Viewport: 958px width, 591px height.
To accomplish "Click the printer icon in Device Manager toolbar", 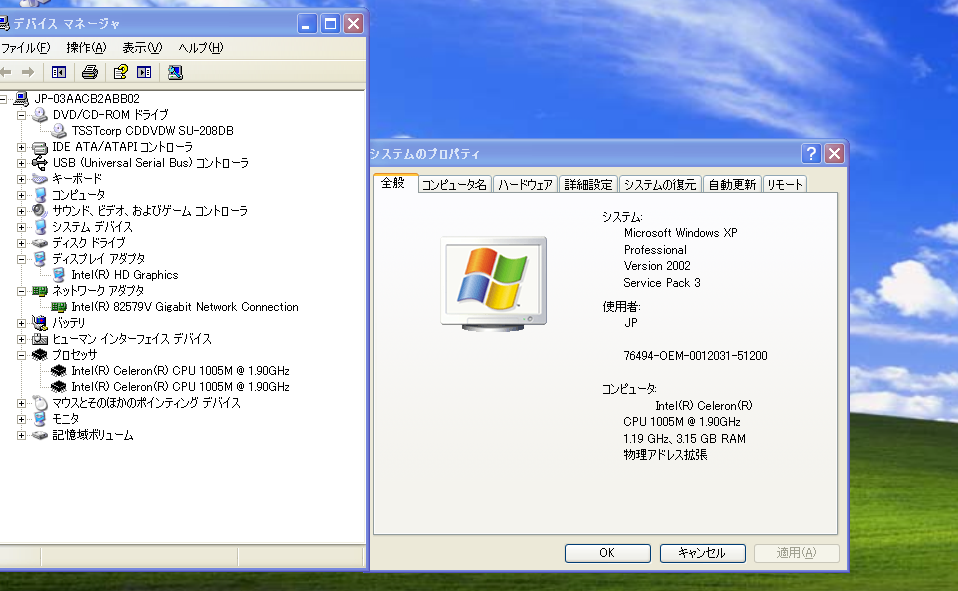I will pyautogui.click(x=90, y=72).
